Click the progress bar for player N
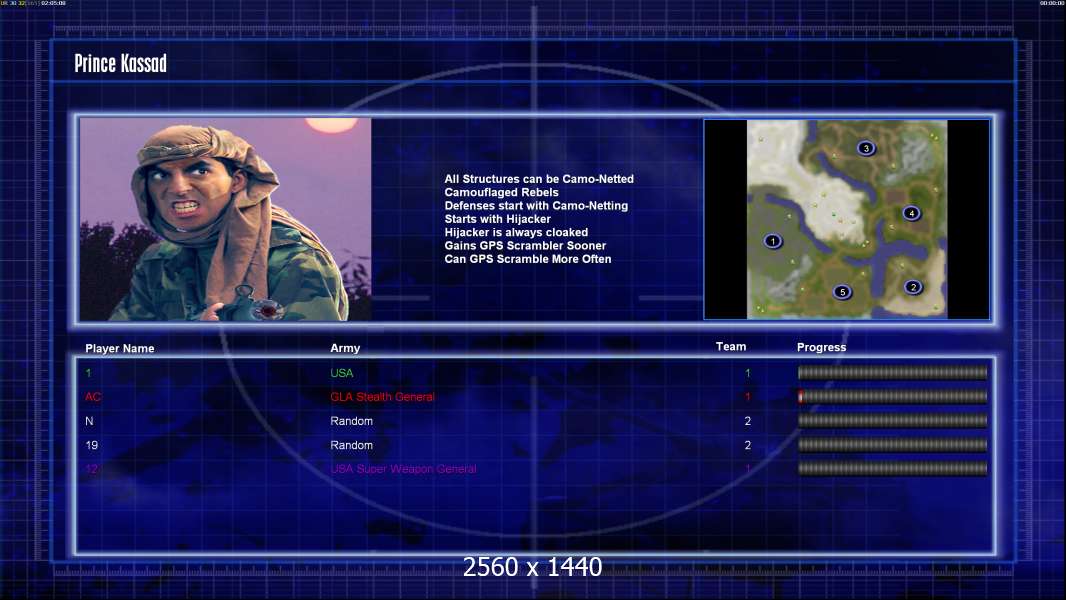This screenshot has height=600, width=1066. point(892,421)
